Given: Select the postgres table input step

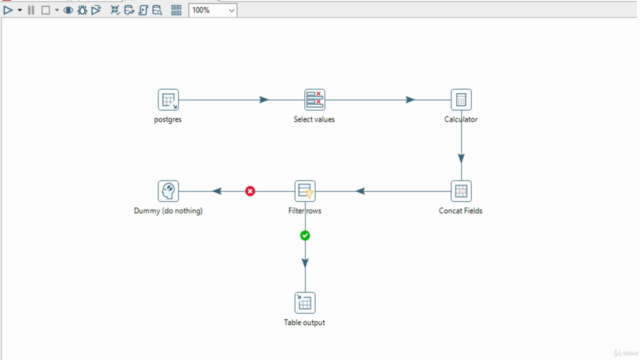Looking at the screenshot, I should (168, 100).
